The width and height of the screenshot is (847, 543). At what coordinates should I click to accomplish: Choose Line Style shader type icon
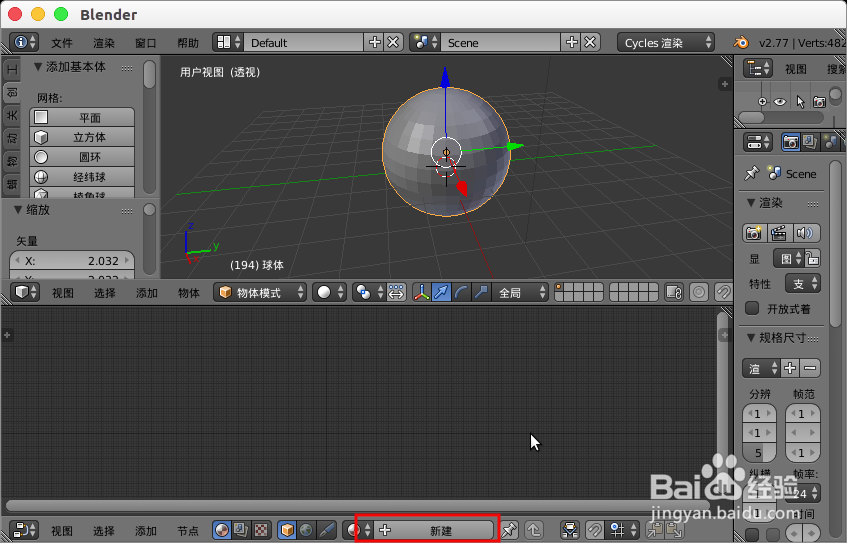[x=326, y=531]
